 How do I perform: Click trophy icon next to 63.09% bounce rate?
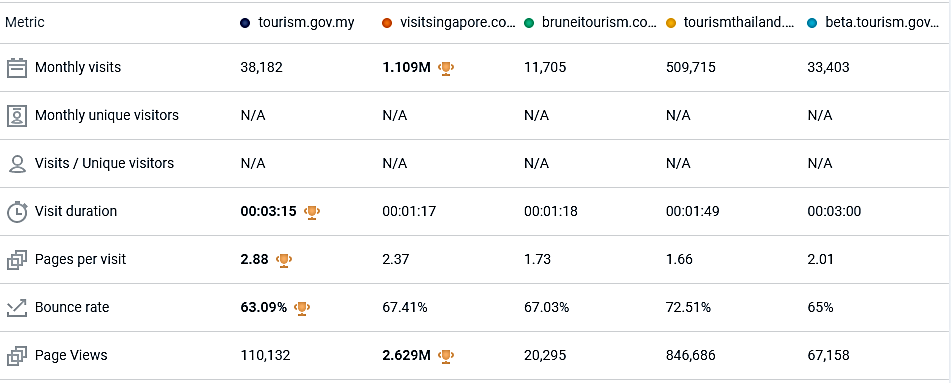point(302,308)
